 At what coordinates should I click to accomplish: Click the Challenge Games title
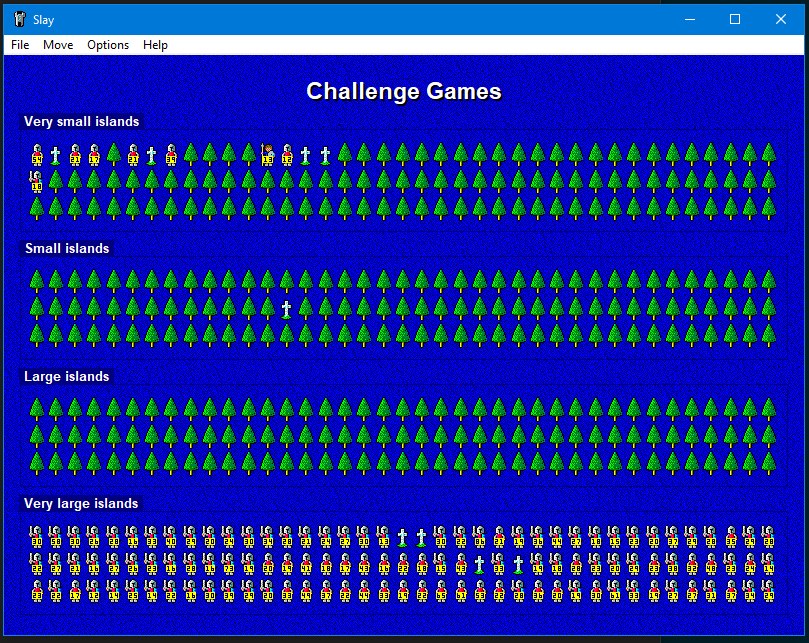404,91
